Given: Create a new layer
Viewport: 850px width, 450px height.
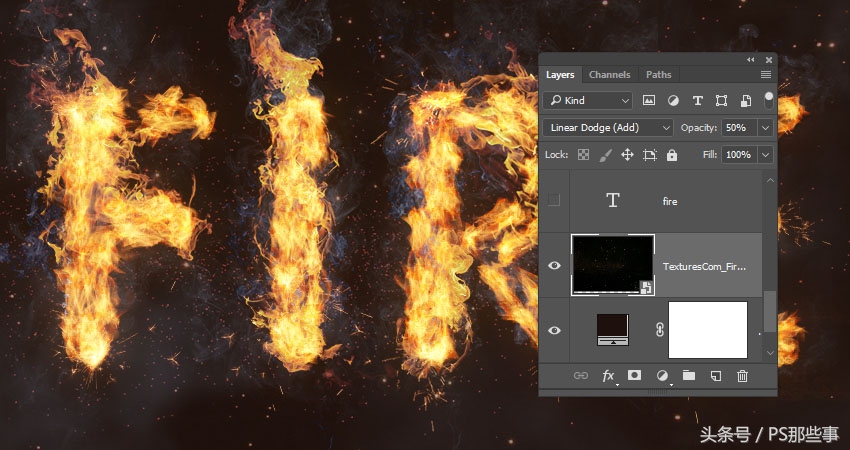Looking at the screenshot, I should click(716, 376).
